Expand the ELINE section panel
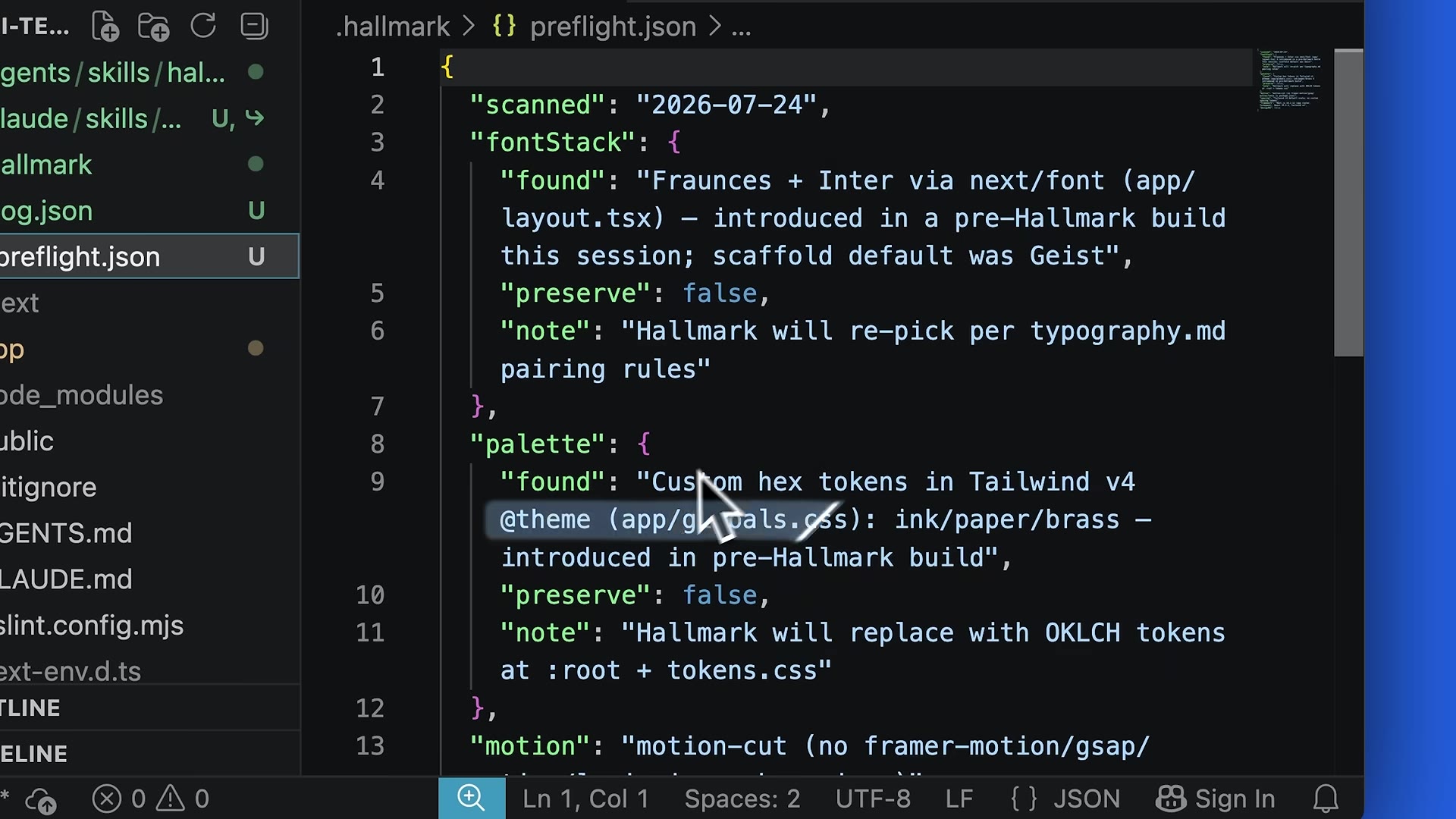This screenshot has width=1456, height=819. click(x=149, y=754)
